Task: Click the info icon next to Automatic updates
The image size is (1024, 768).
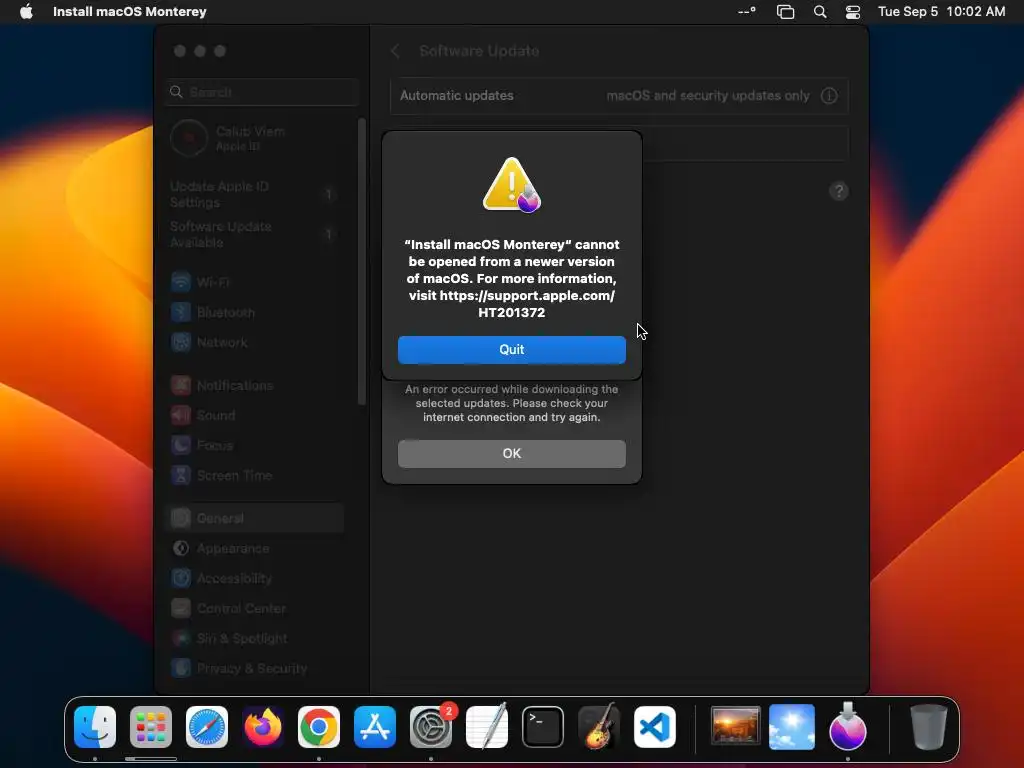Action: [829, 95]
